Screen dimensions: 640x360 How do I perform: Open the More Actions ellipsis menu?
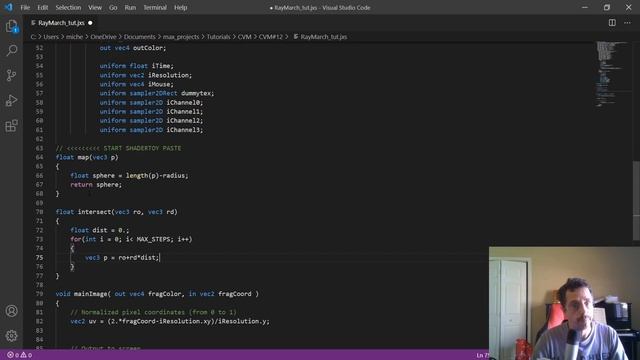point(627,23)
